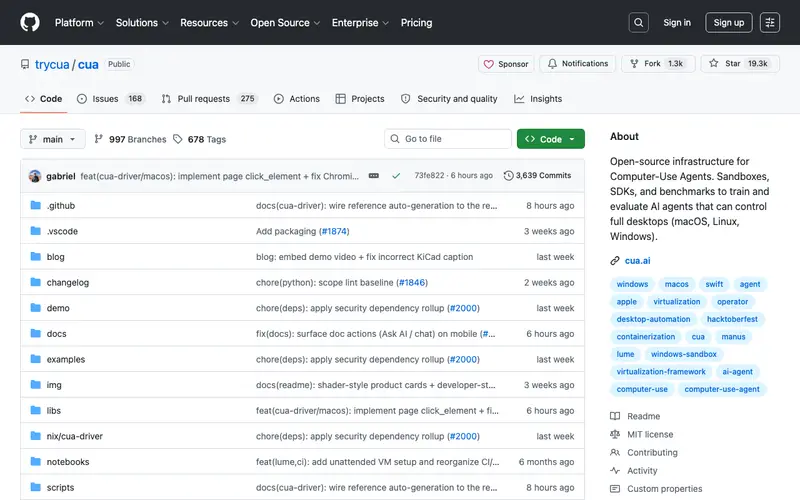Viewport: 800px width, 500px height.
Task: Expand the Open Source header menu
Action: coord(285,22)
